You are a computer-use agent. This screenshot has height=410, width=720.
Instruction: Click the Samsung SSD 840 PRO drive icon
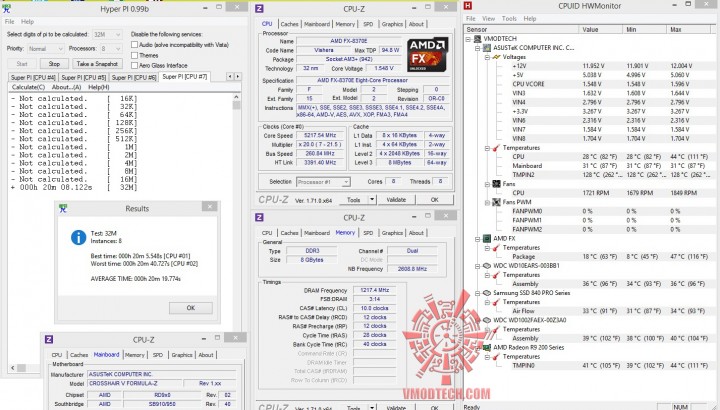pyautogui.click(x=487, y=293)
